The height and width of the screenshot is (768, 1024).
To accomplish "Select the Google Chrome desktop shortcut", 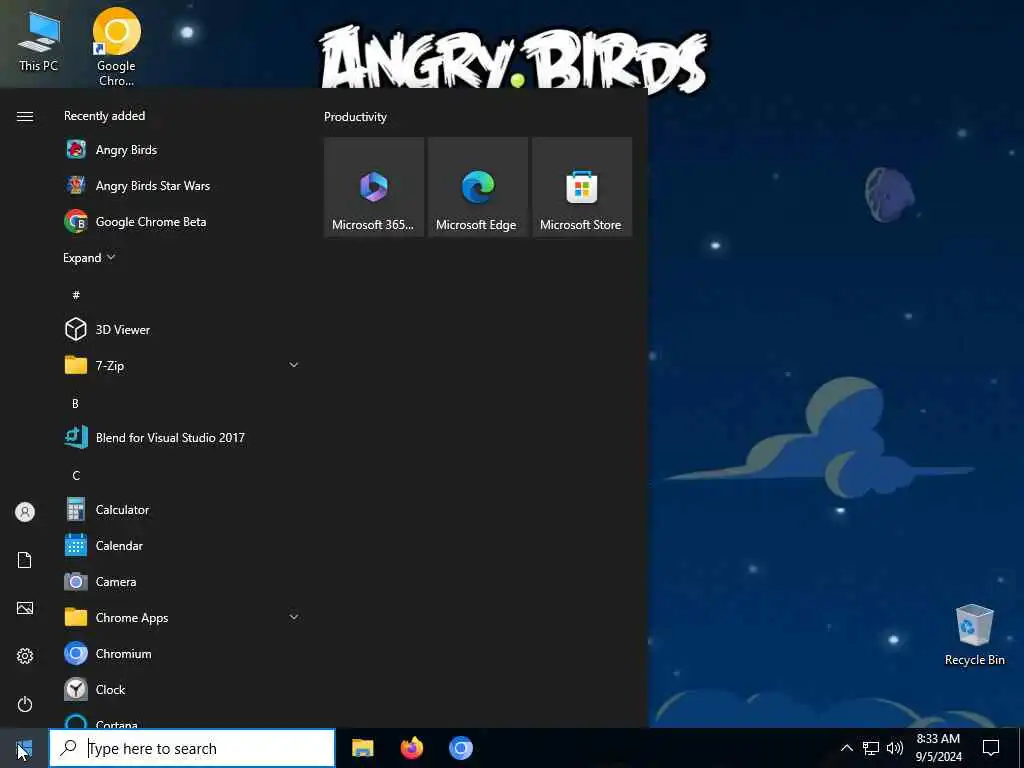I will (x=116, y=47).
